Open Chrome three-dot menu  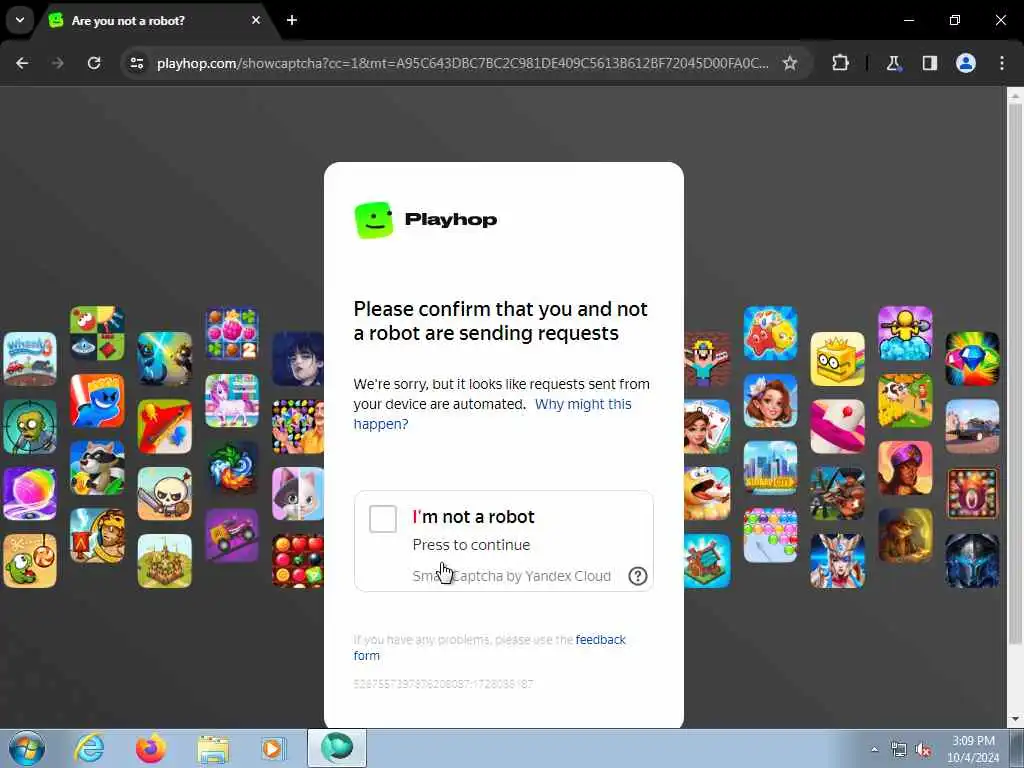pyautogui.click(x=1002, y=63)
